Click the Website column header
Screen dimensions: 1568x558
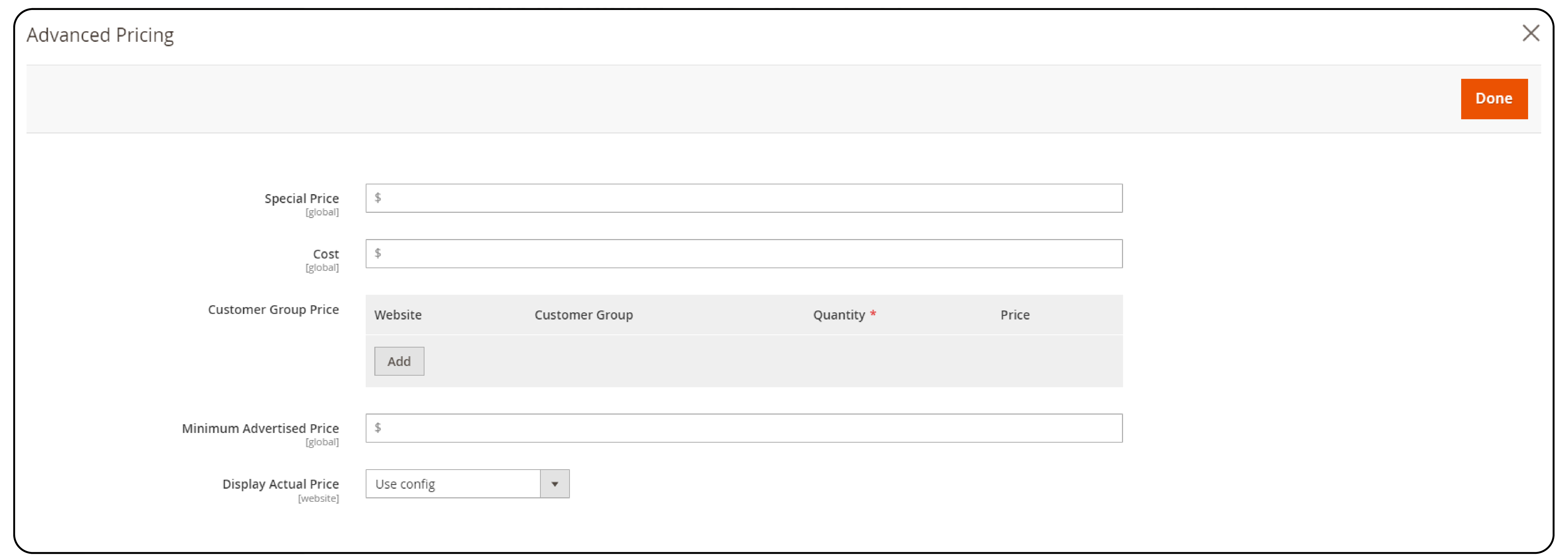[398, 315]
